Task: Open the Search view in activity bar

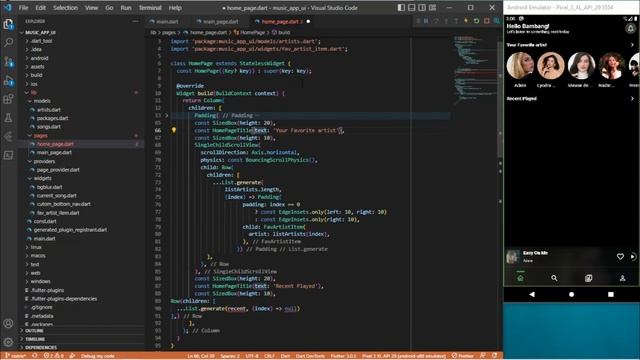Action: click(x=8, y=42)
